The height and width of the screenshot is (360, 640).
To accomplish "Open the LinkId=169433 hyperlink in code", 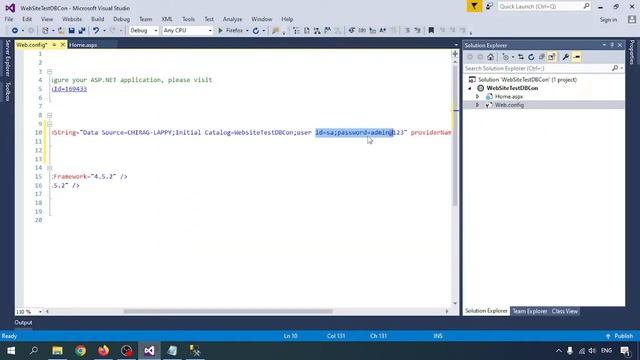I will [x=69, y=89].
